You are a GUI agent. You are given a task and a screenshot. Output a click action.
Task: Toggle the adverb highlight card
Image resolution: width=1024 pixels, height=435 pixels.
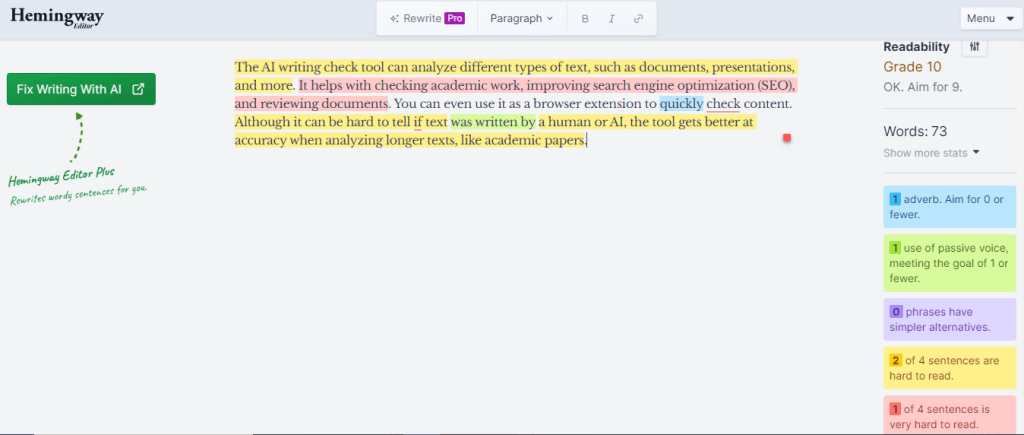point(949,205)
